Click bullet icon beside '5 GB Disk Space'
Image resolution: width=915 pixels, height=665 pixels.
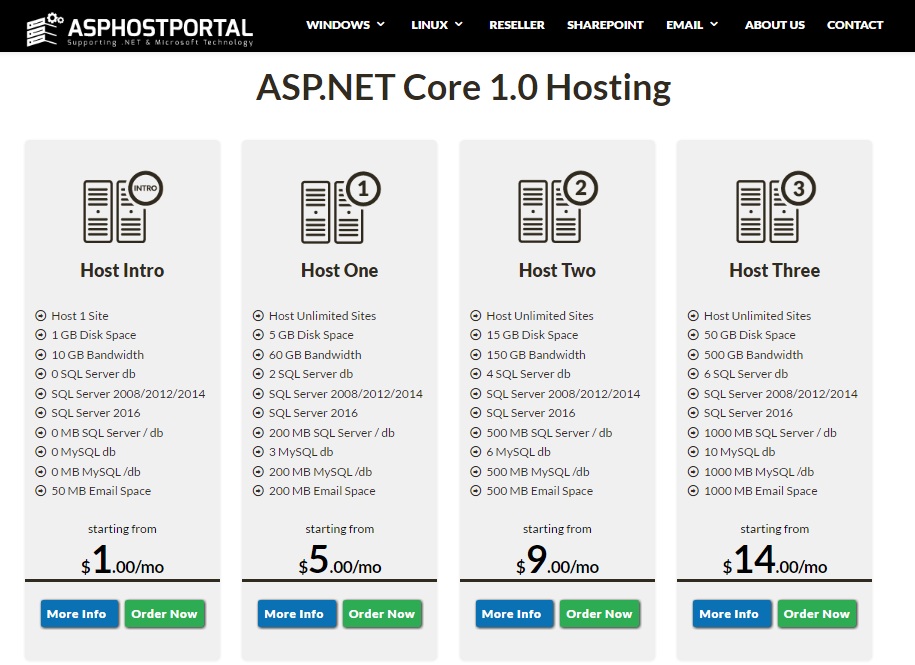(258, 335)
